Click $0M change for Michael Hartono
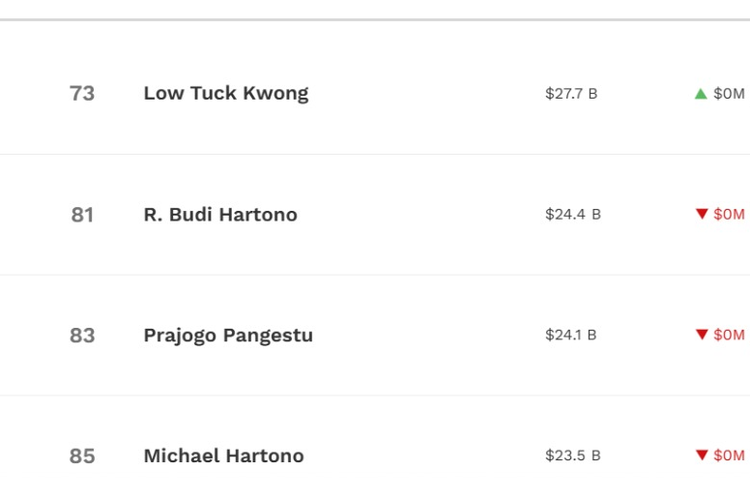Screen dimensions: 750x500 729,455
